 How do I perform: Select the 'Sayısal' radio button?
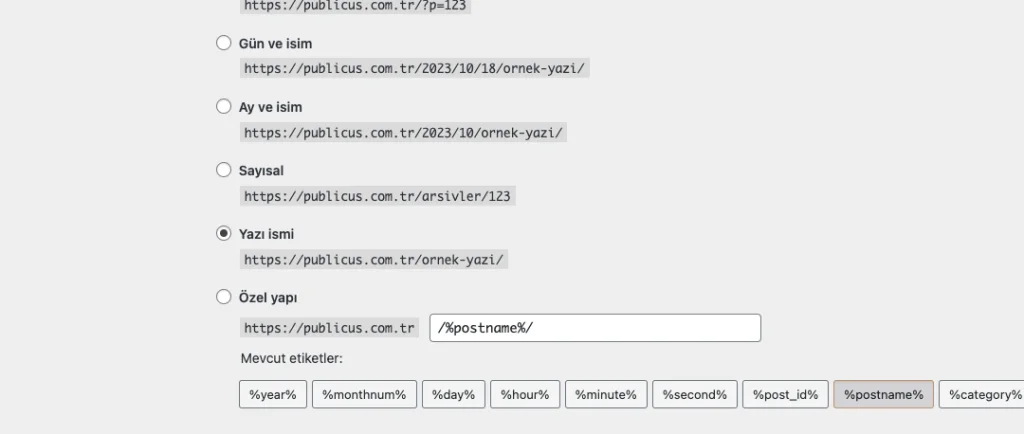[223, 170]
